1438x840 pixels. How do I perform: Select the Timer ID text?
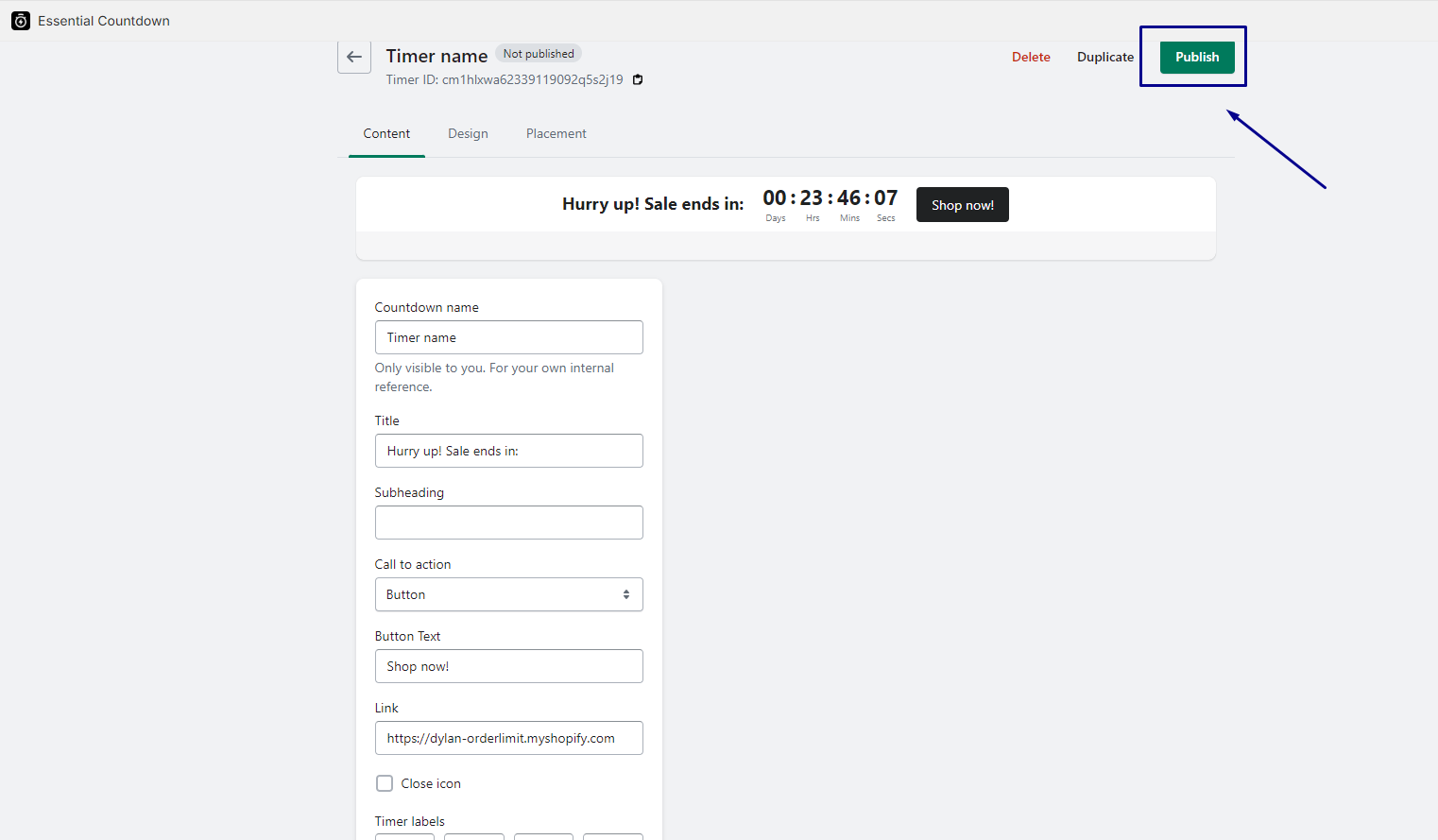click(505, 80)
